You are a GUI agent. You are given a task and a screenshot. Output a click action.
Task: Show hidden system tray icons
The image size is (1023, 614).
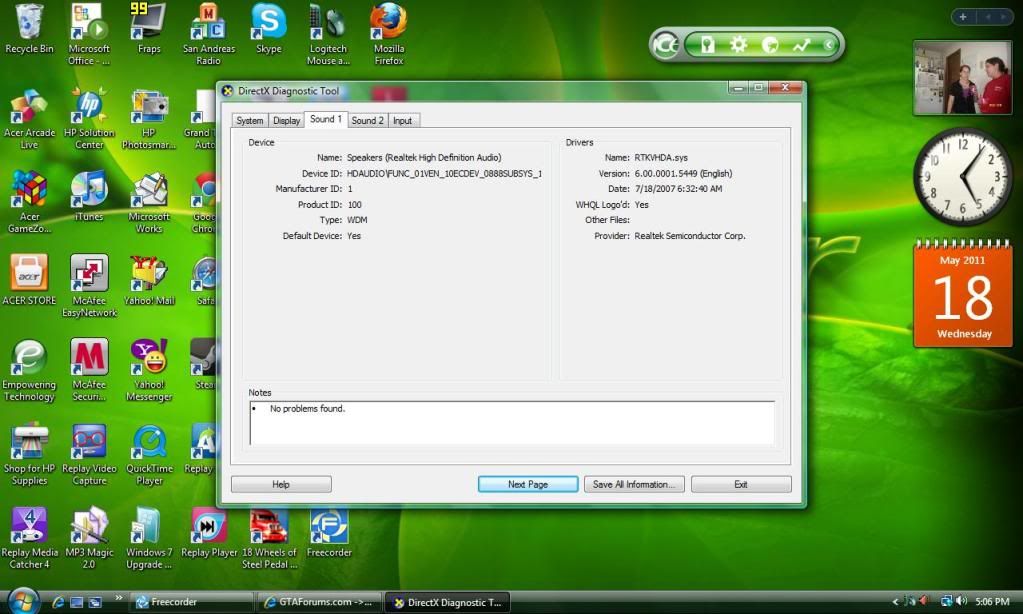click(895, 601)
